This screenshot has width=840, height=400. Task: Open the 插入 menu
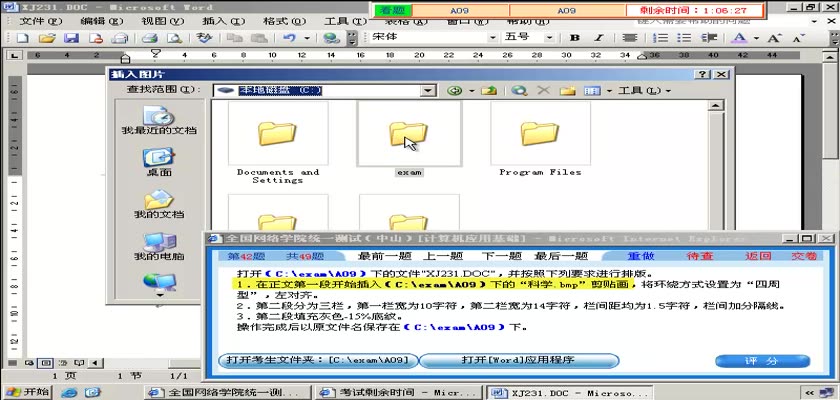tap(223, 21)
